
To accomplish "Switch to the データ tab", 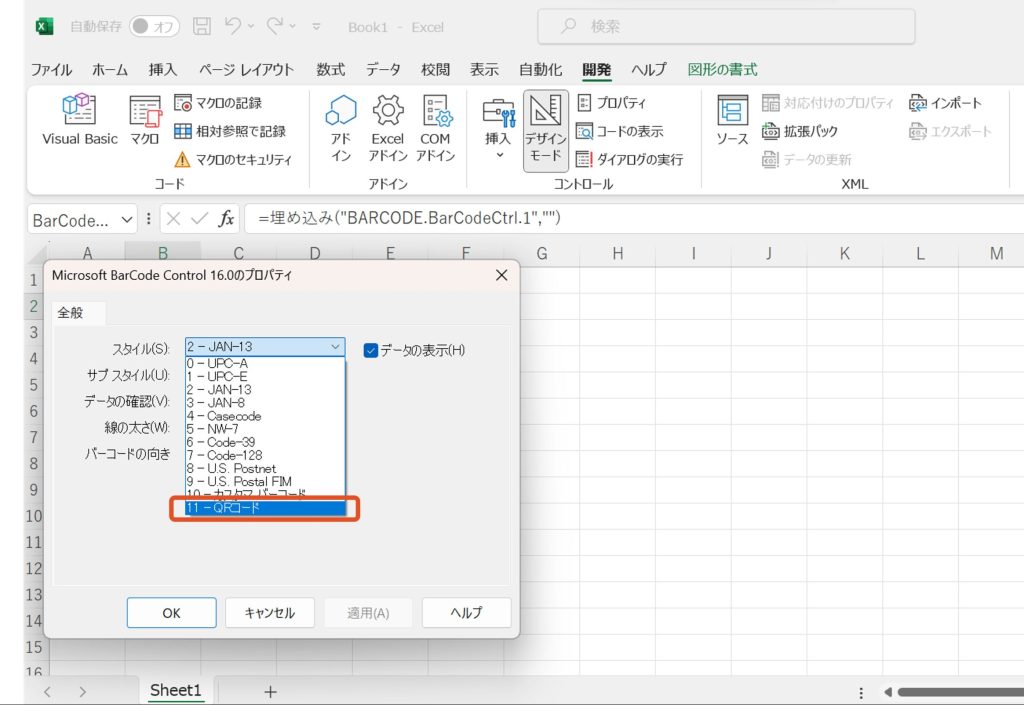I will coord(383,69).
